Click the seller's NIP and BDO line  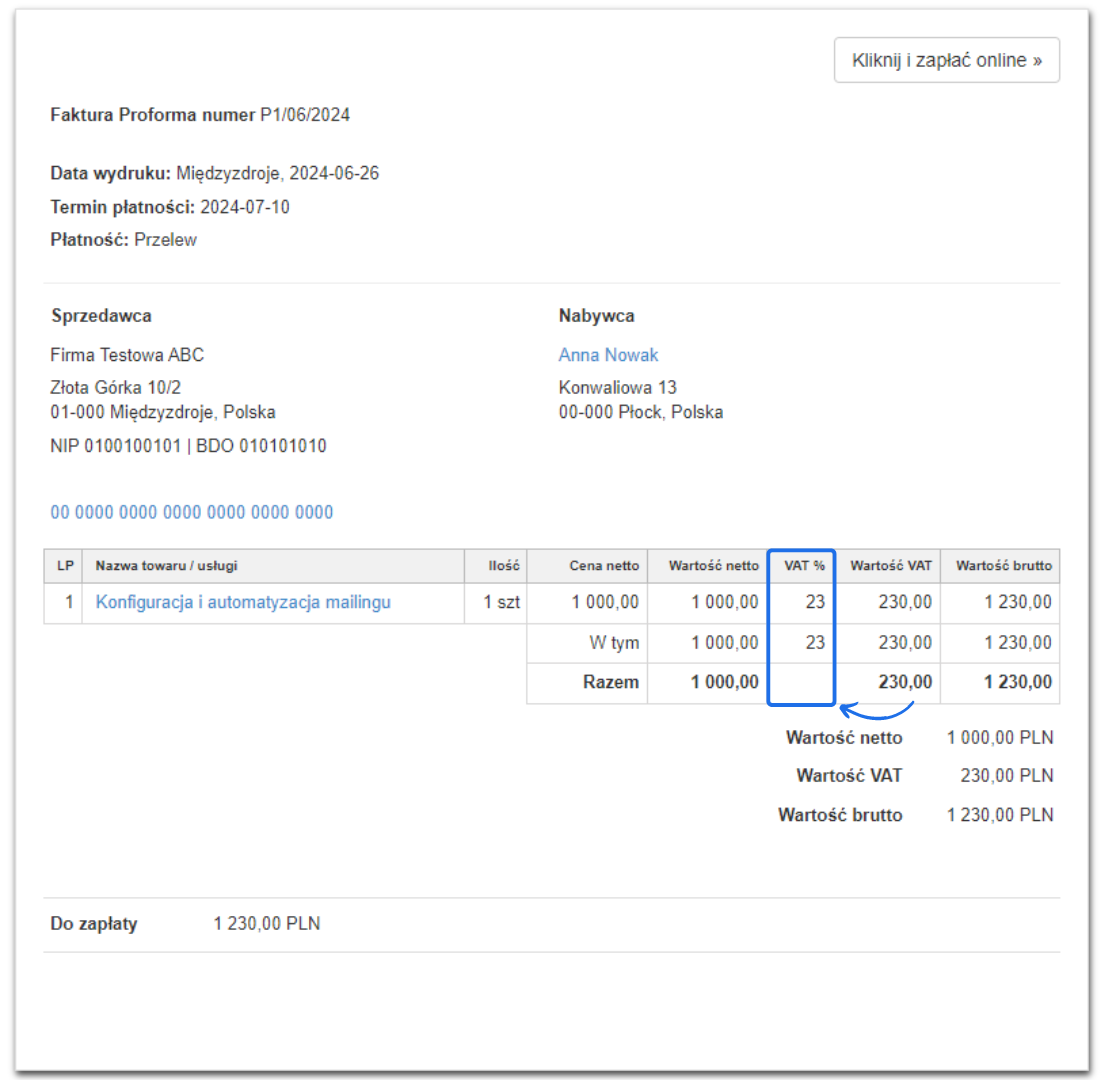188,446
